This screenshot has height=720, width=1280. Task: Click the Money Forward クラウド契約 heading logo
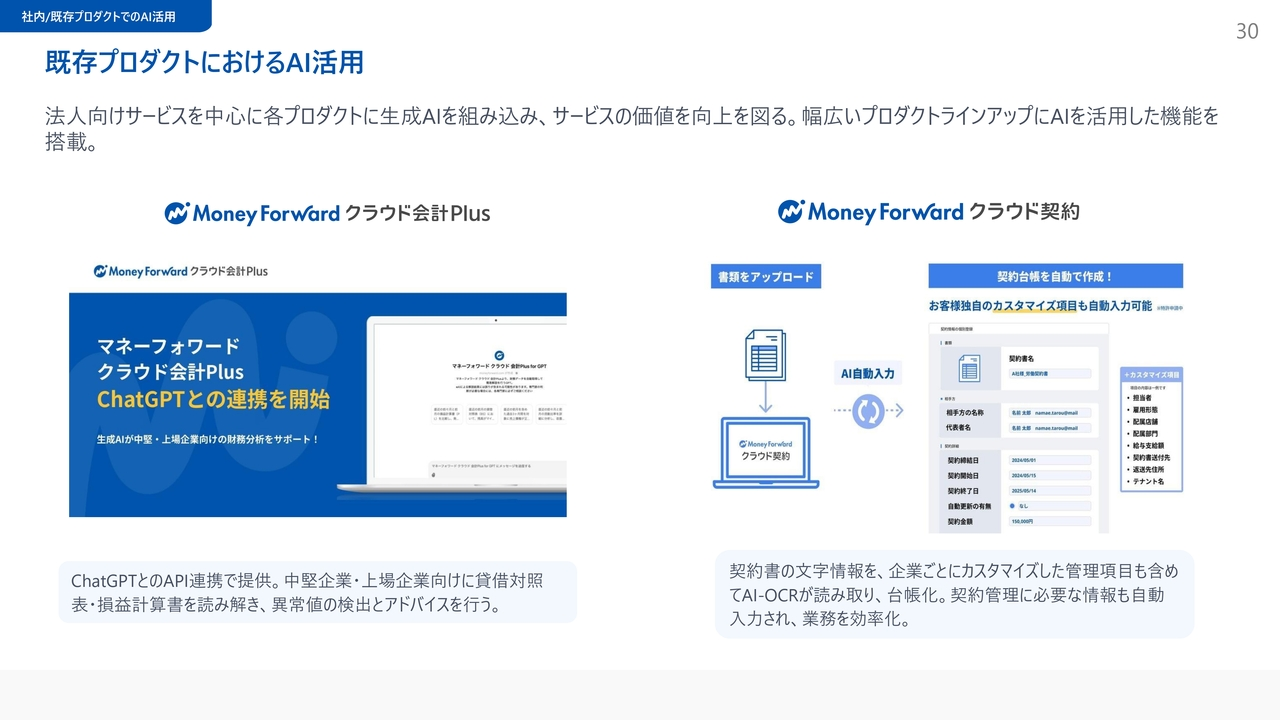click(x=929, y=211)
